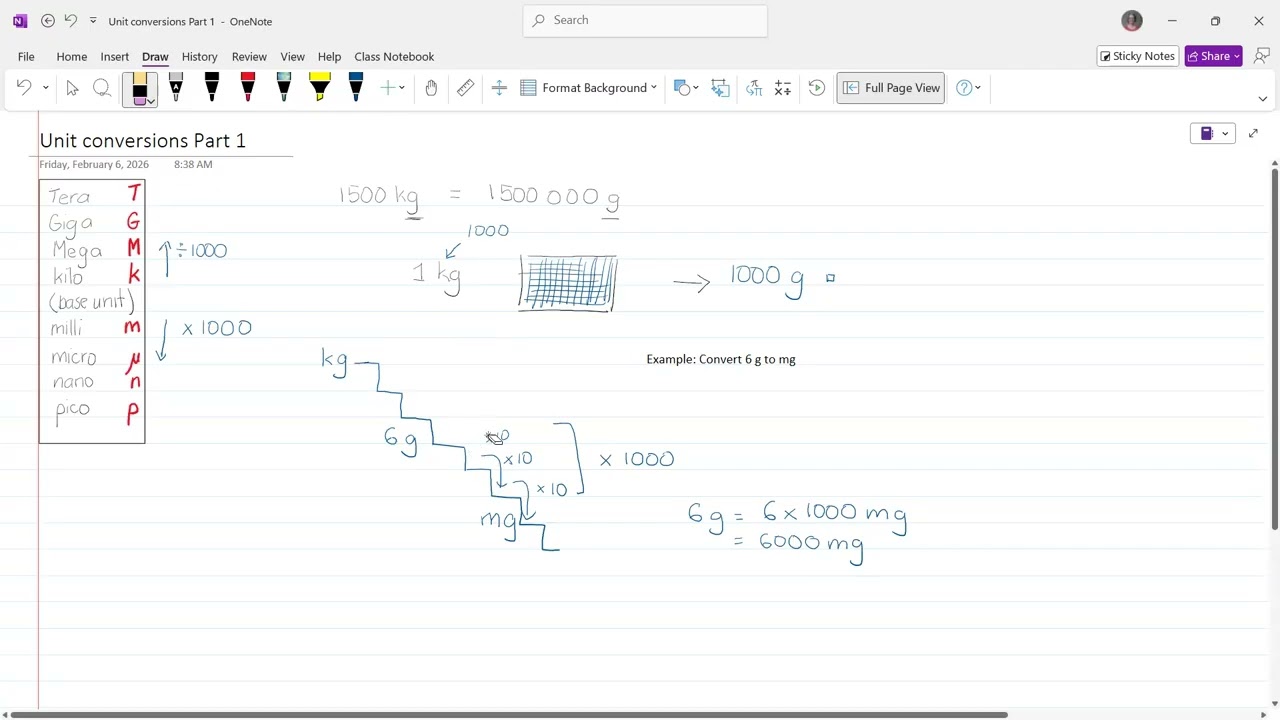This screenshot has width=1280, height=720.
Task: Choose the red pen
Action: [248, 88]
